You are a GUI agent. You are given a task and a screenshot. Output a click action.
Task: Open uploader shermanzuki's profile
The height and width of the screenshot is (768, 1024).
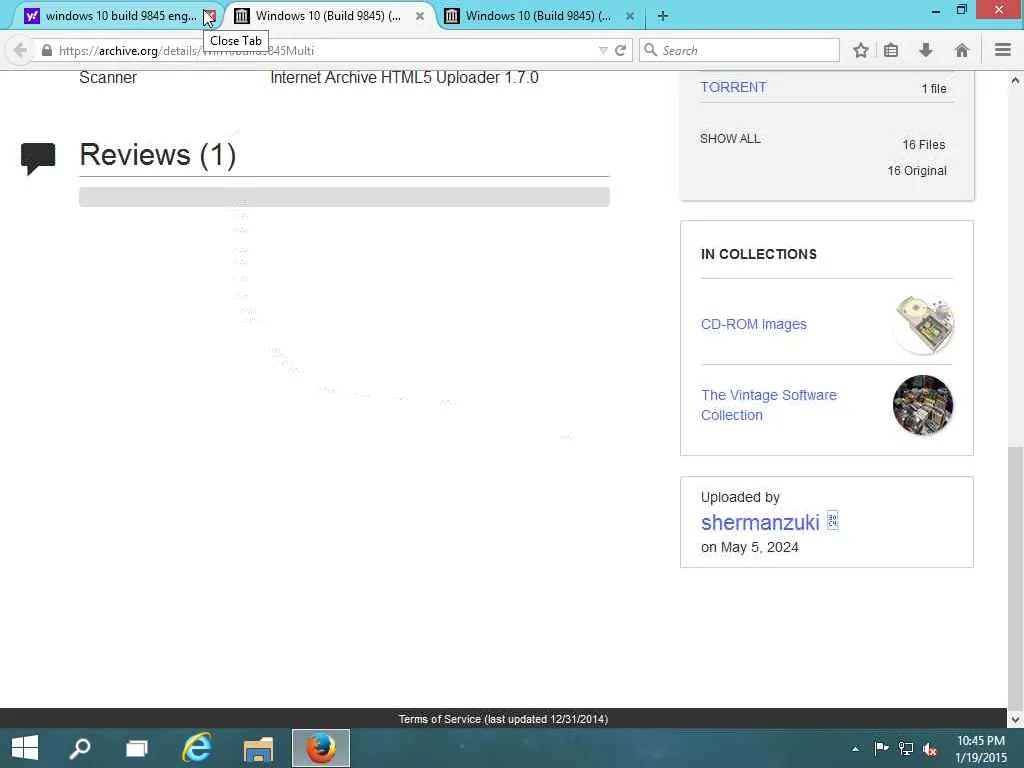[760, 522]
